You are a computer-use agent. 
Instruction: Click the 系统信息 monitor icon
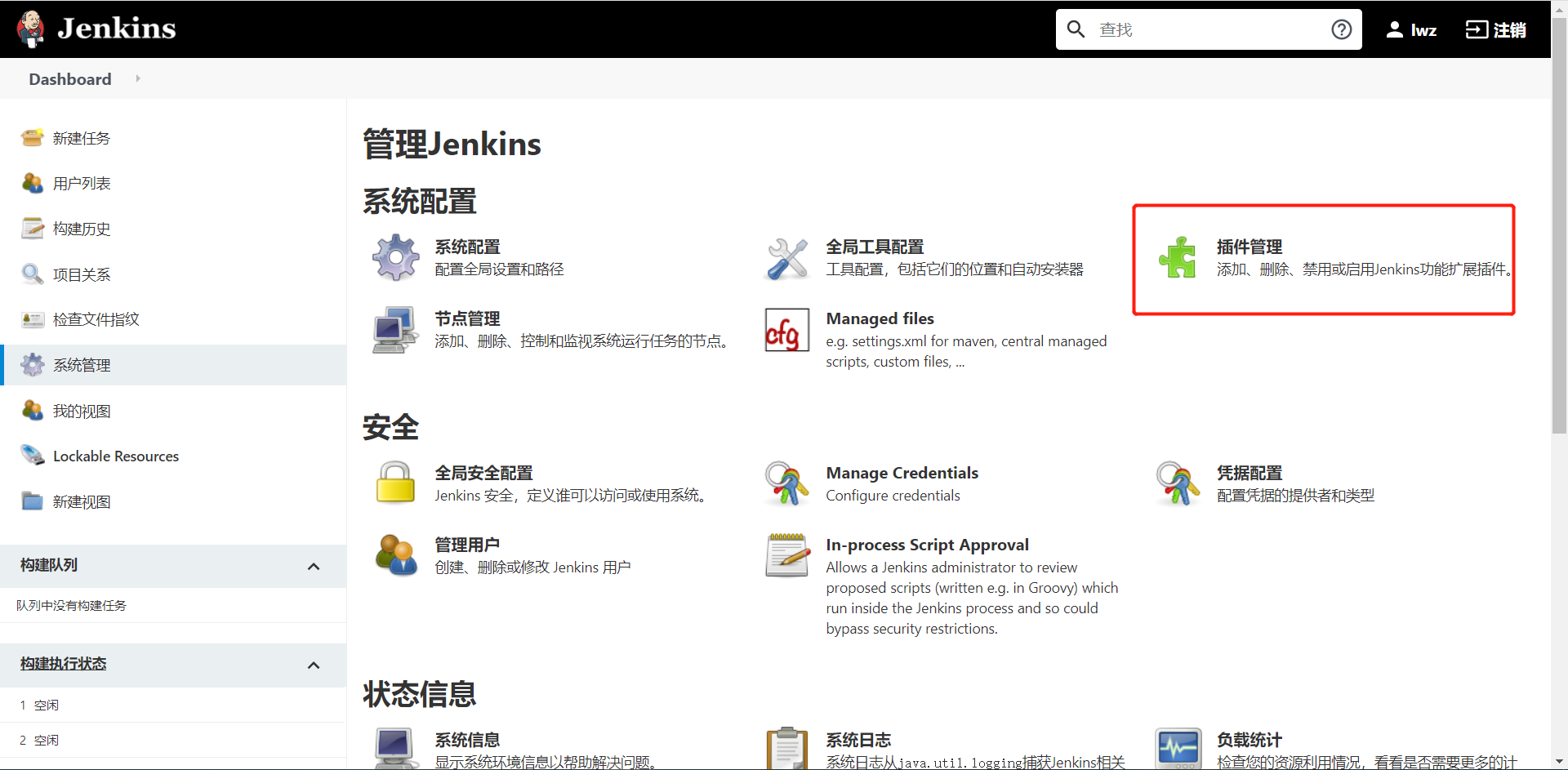(x=395, y=749)
